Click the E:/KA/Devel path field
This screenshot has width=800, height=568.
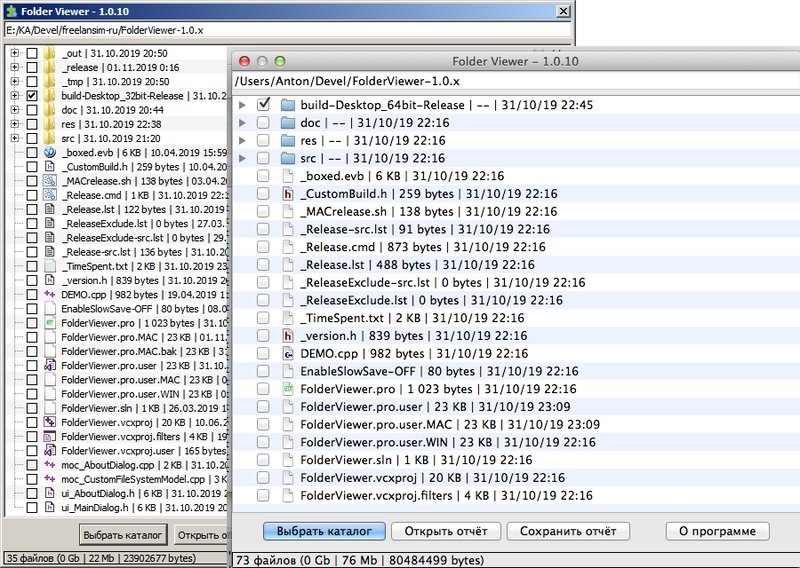click(x=287, y=30)
